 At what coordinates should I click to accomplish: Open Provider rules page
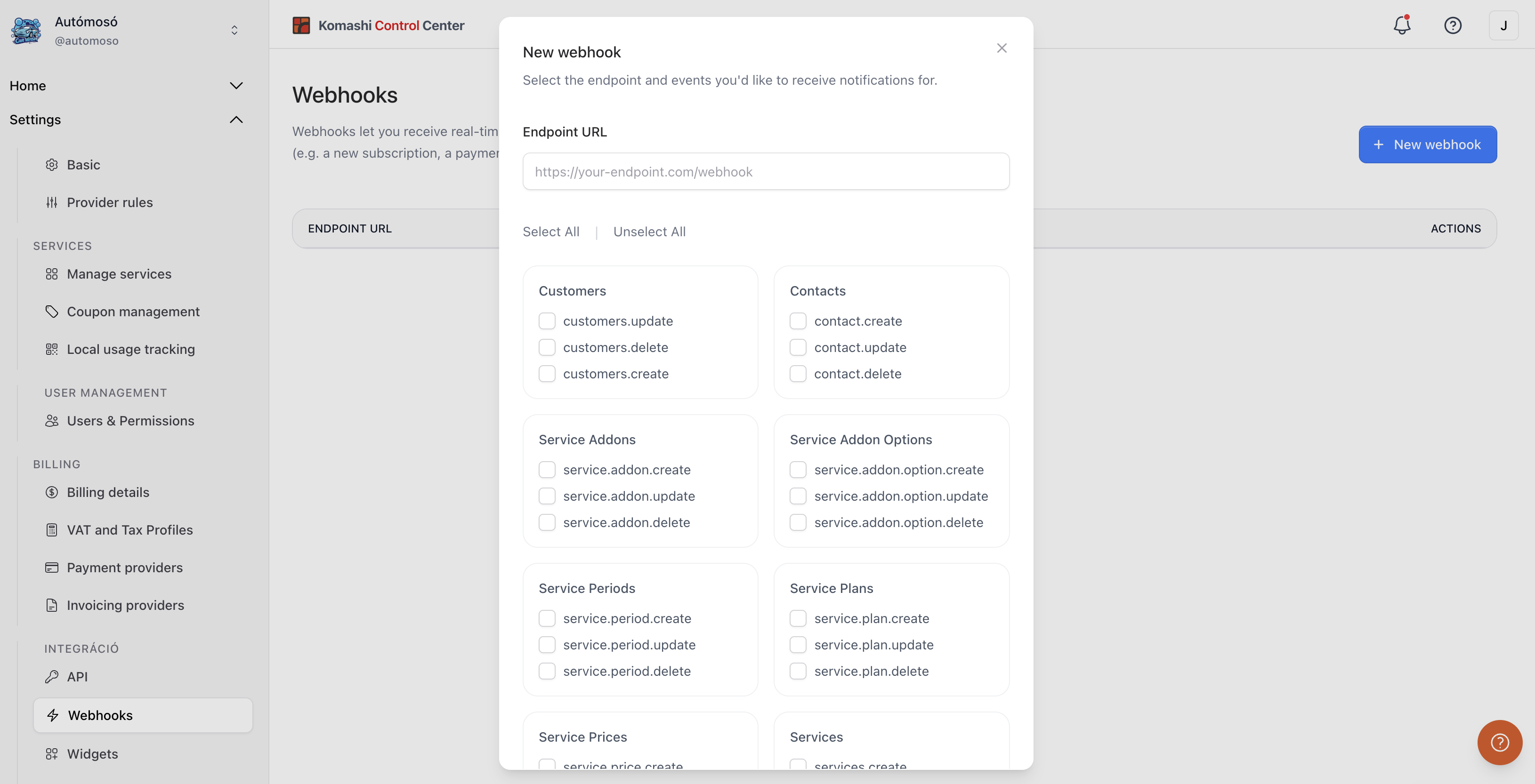coord(110,202)
